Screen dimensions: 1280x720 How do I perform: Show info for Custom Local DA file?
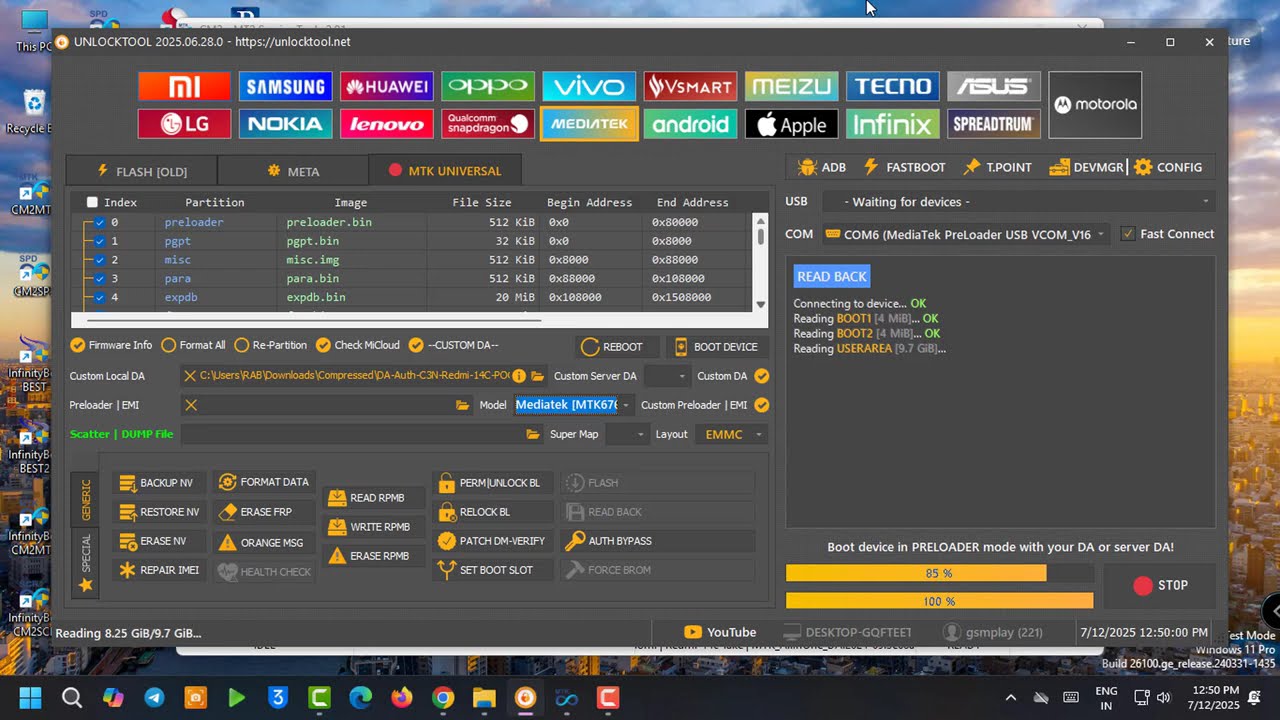518,376
